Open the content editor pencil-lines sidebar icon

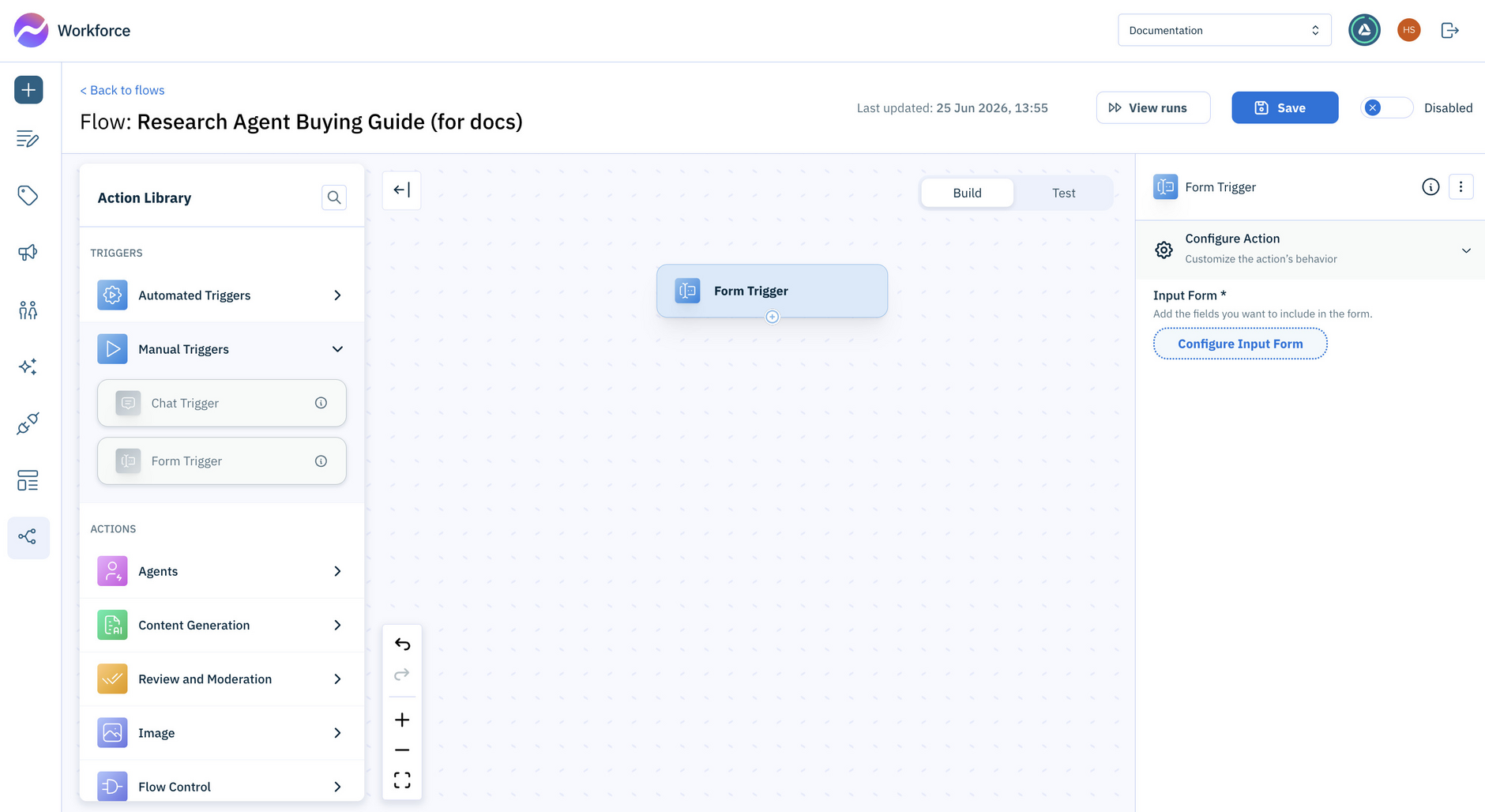point(28,139)
